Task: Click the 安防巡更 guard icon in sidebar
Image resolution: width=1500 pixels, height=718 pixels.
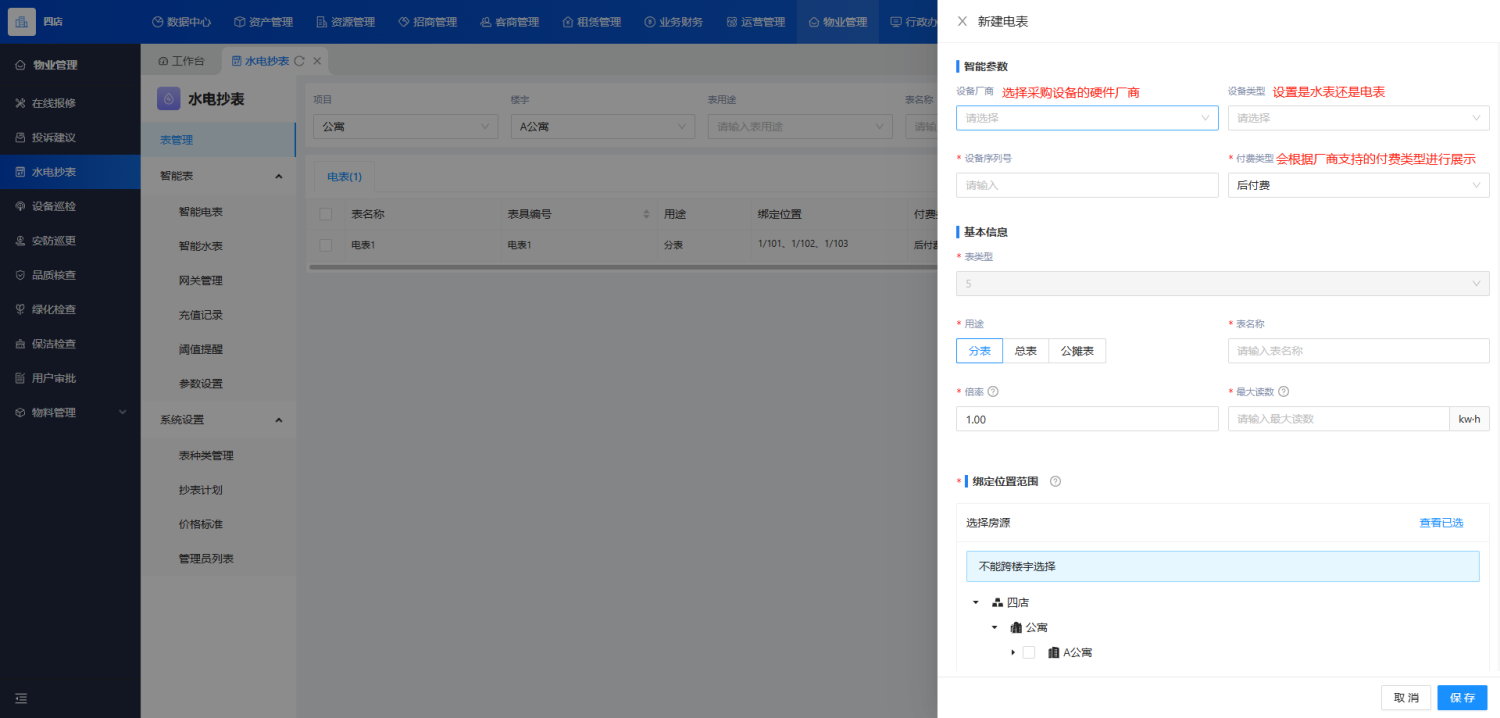Action: pyautogui.click(x=20, y=240)
